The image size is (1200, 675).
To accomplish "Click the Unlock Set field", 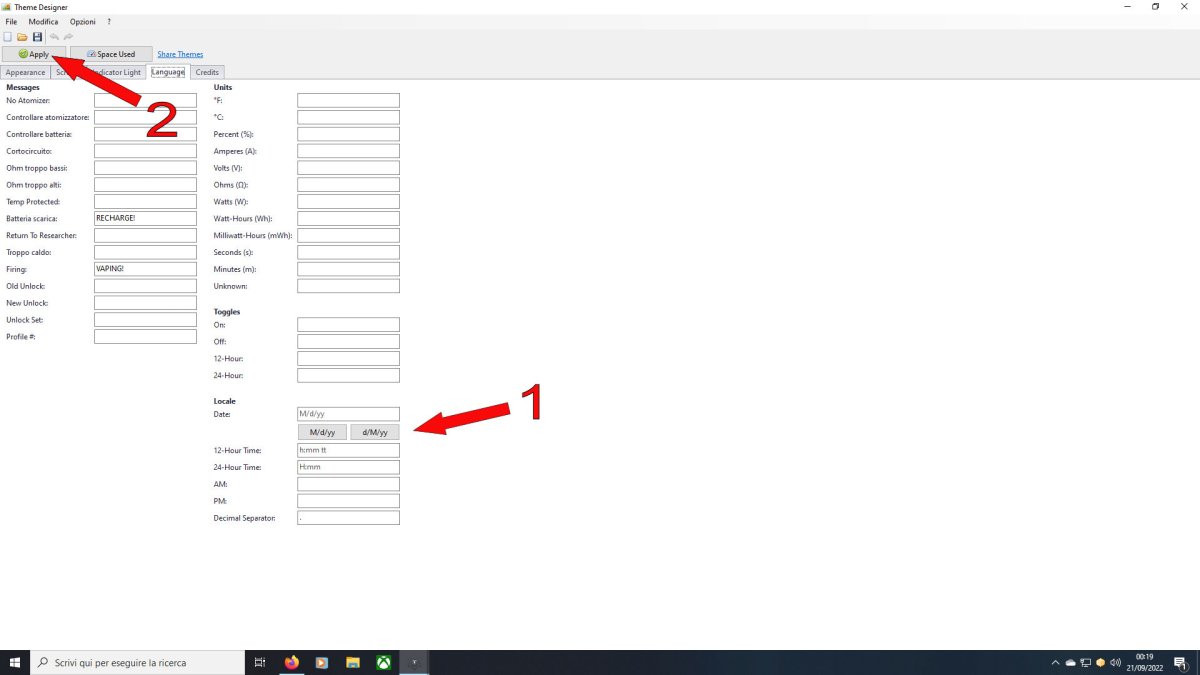I will click(x=145, y=320).
